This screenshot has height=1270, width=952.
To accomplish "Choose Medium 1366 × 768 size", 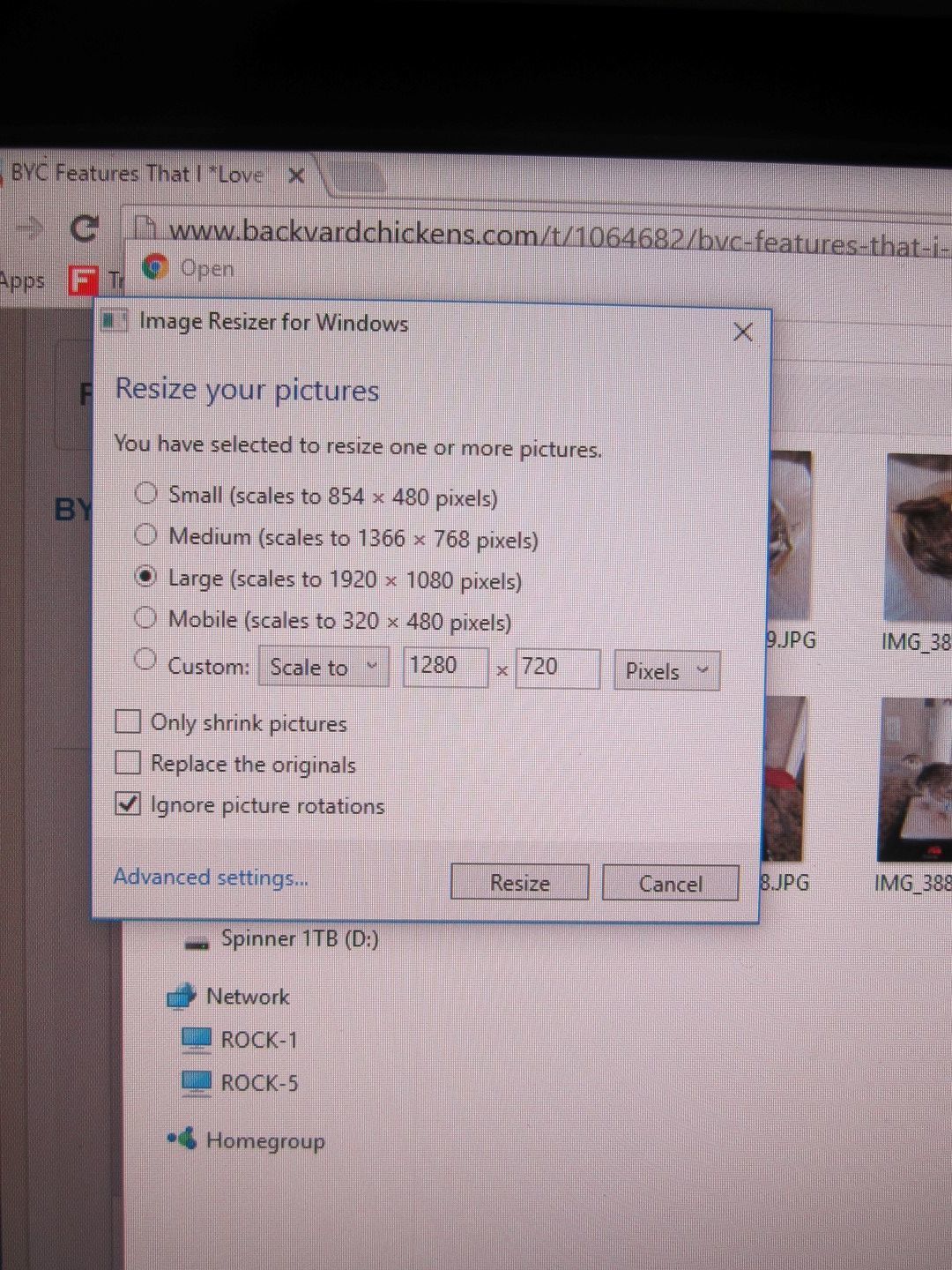I will (x=145, y=534).
